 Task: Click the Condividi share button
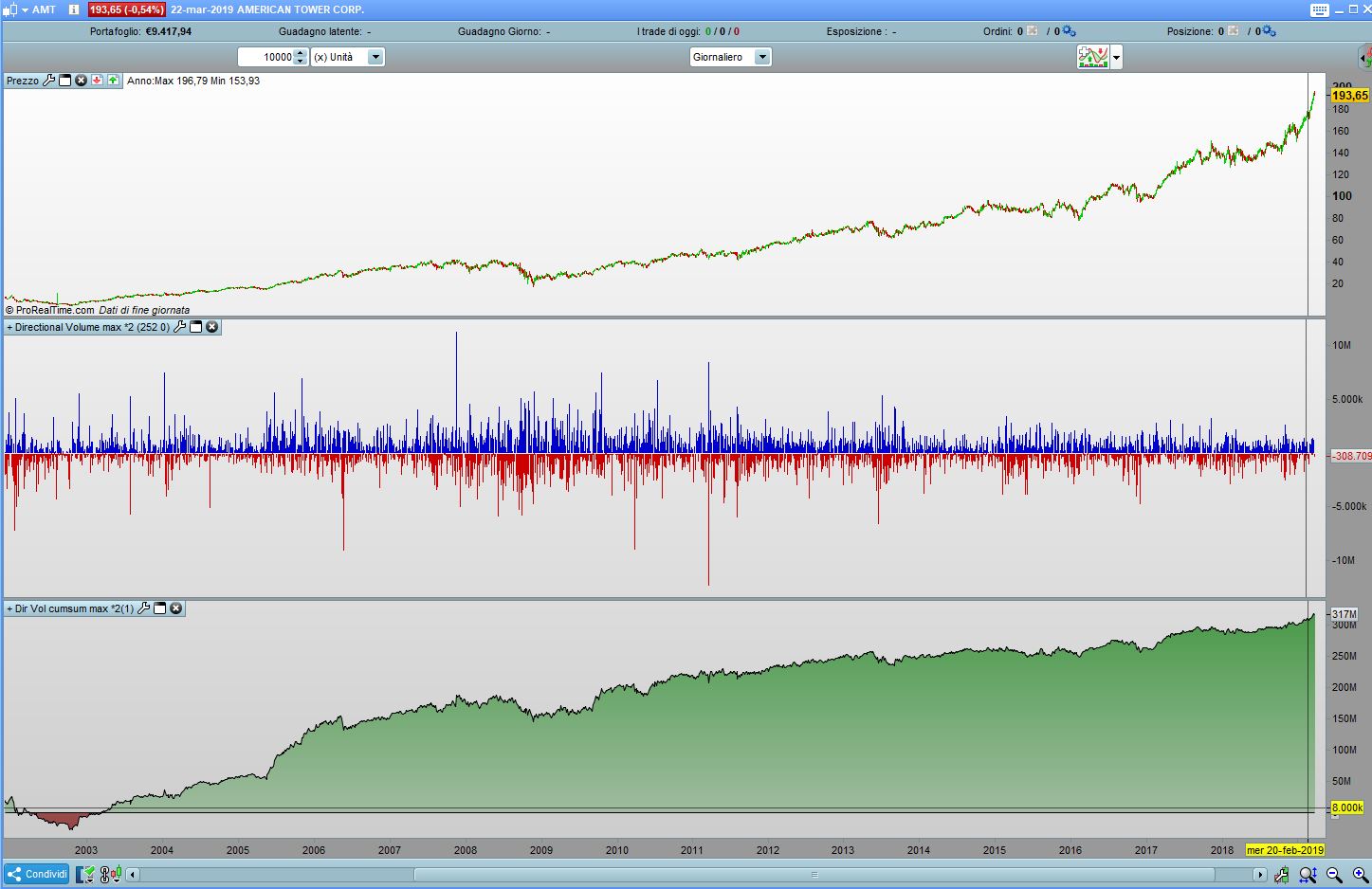[x=38, y=874]
